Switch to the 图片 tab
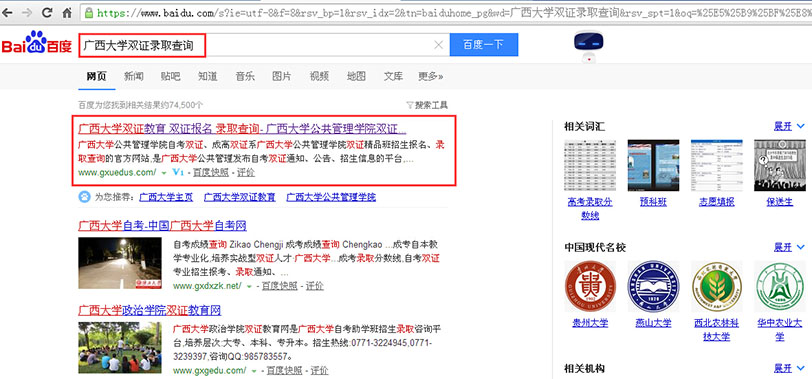This screenshot has height=379, width=812. (282, 77)
